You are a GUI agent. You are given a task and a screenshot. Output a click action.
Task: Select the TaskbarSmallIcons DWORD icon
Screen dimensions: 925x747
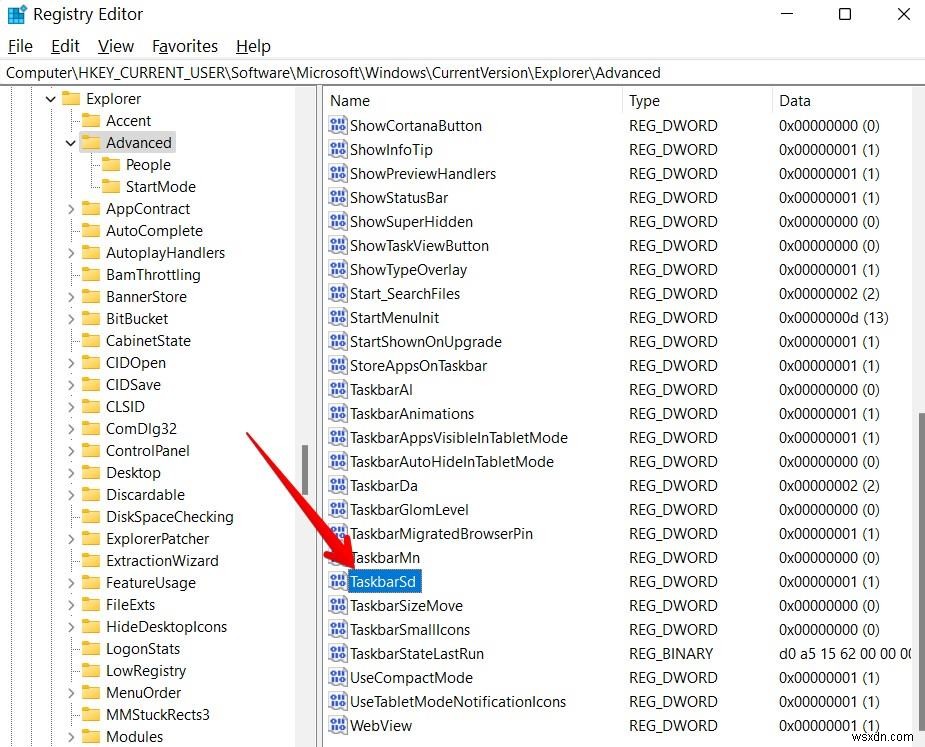pos(337,629)
